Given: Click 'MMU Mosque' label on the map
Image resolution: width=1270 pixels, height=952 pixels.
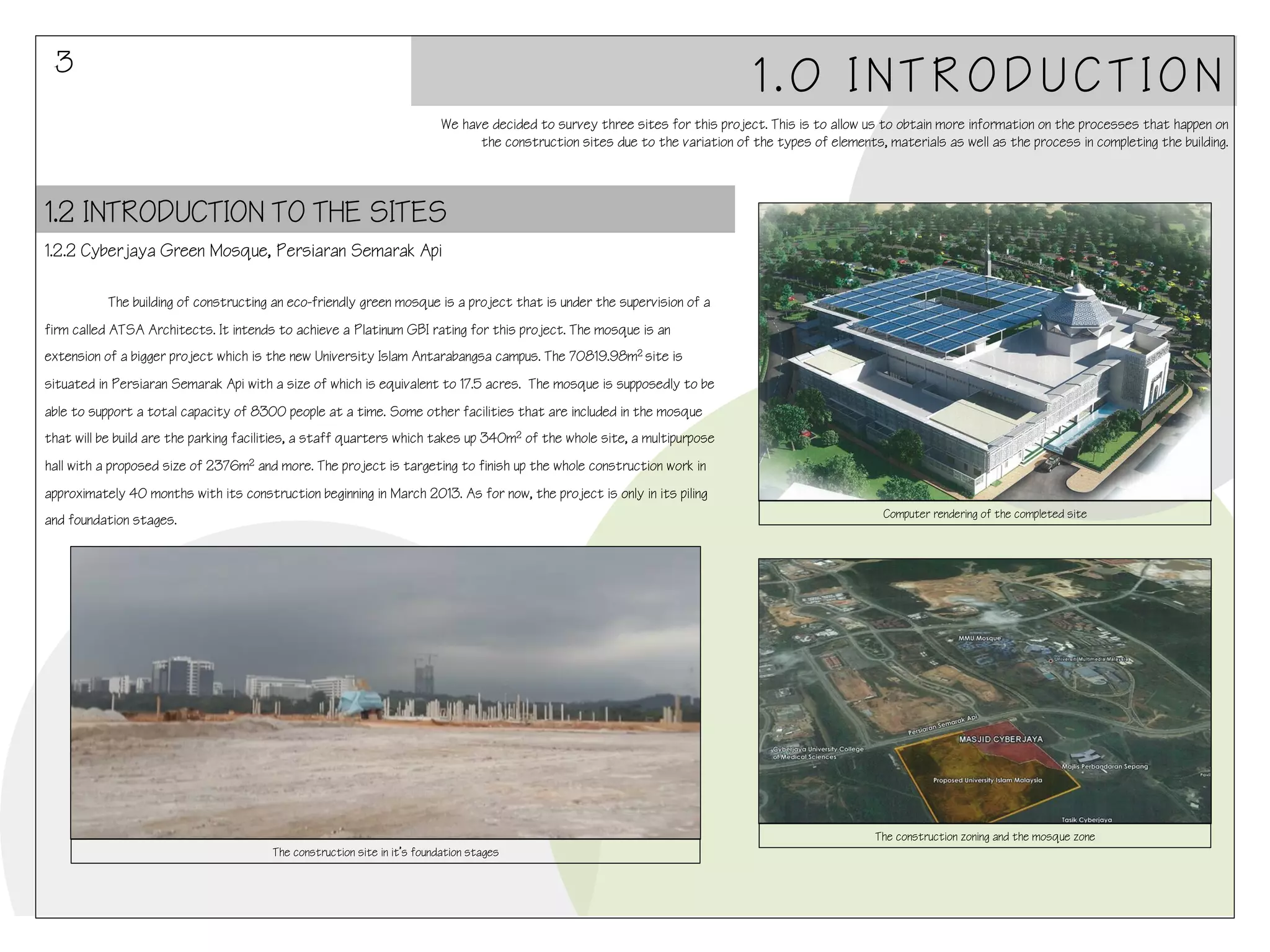Looking at the screenshot, I should [979, 638].
